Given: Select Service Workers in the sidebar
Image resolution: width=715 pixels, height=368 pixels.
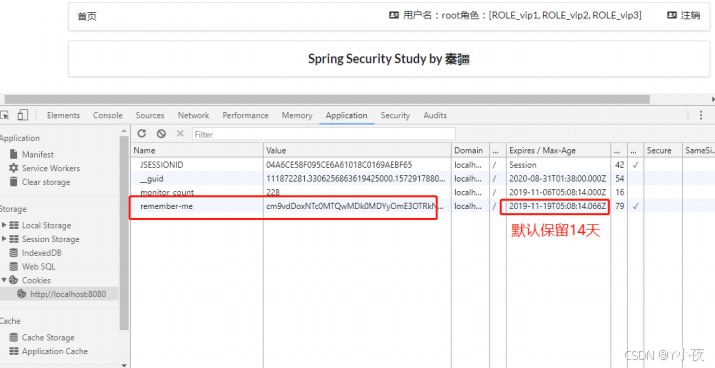Looking at the screenshot, I should click(x=51, y=168).
